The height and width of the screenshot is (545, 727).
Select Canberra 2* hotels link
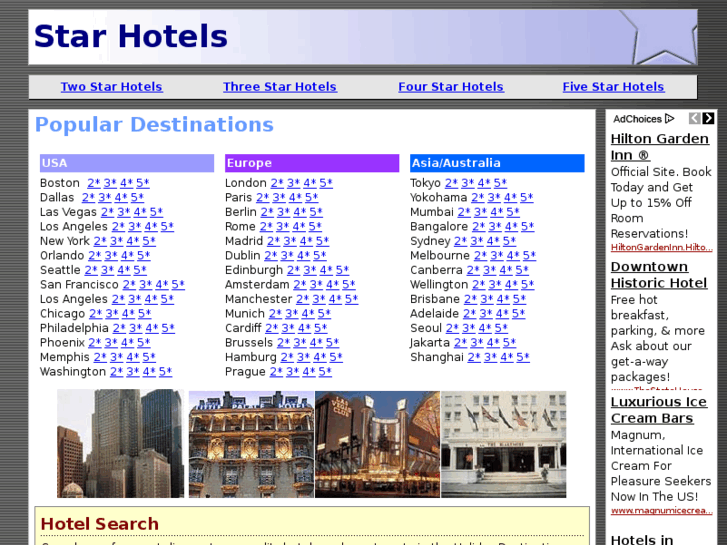point(473,270)
